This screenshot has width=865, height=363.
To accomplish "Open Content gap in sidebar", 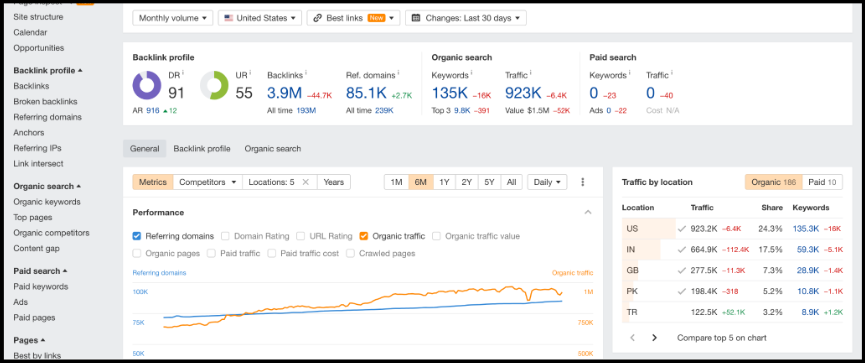I will (x=36, y=248).
